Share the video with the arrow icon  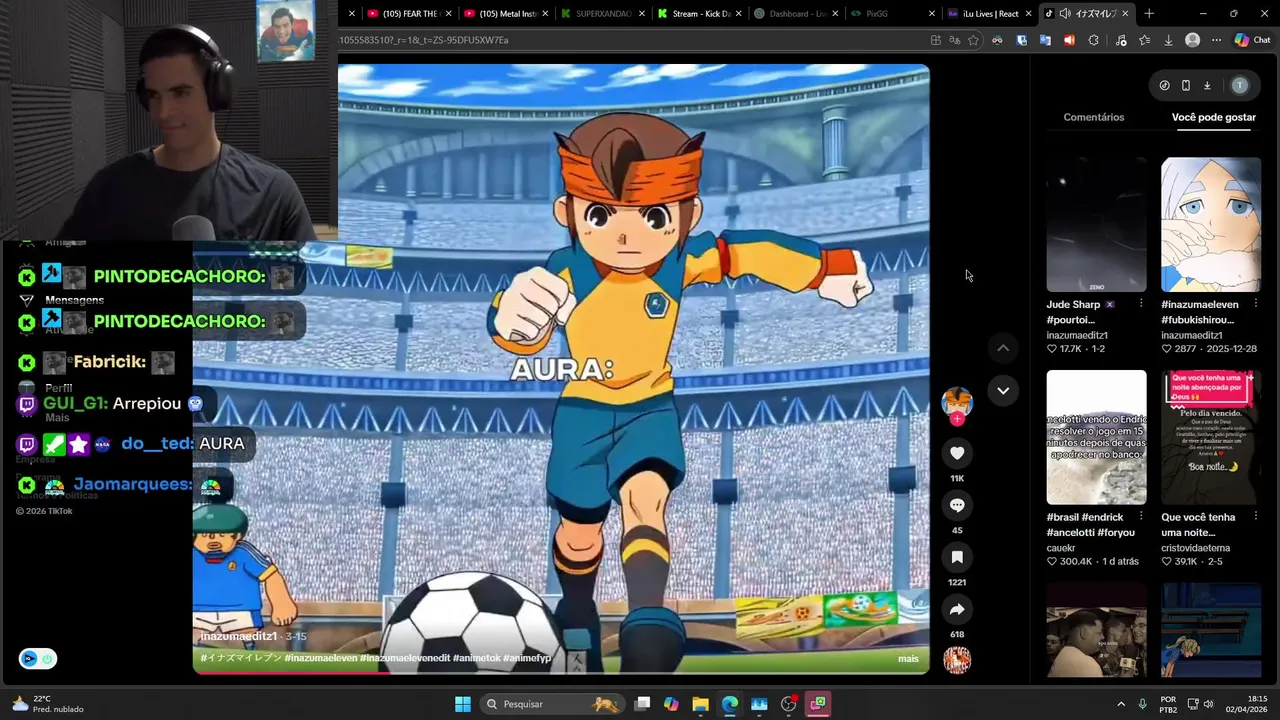coord(957,609)
